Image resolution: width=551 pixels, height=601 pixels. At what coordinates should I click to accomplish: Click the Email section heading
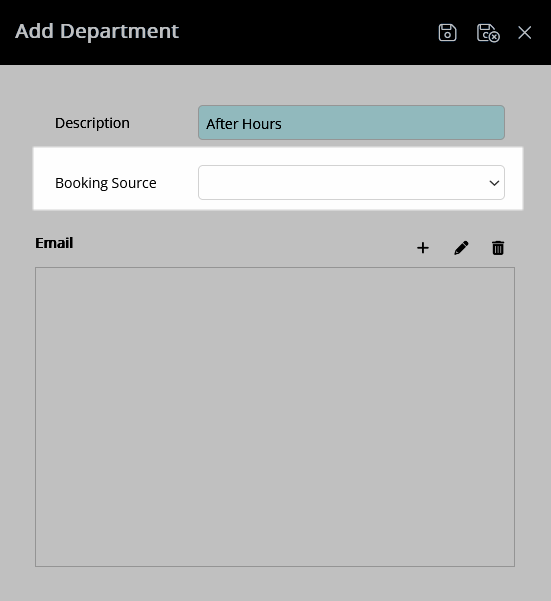point(54,243)
